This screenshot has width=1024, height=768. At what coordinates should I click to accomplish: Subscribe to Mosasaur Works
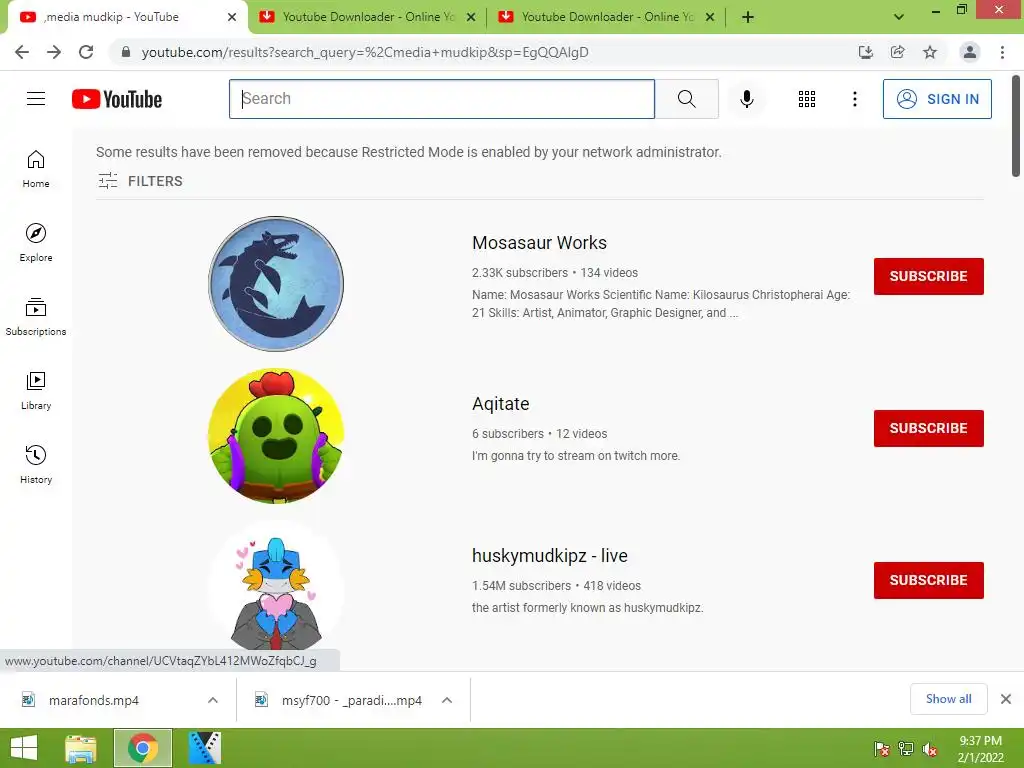pyautogui.click(x=928, y=276)
